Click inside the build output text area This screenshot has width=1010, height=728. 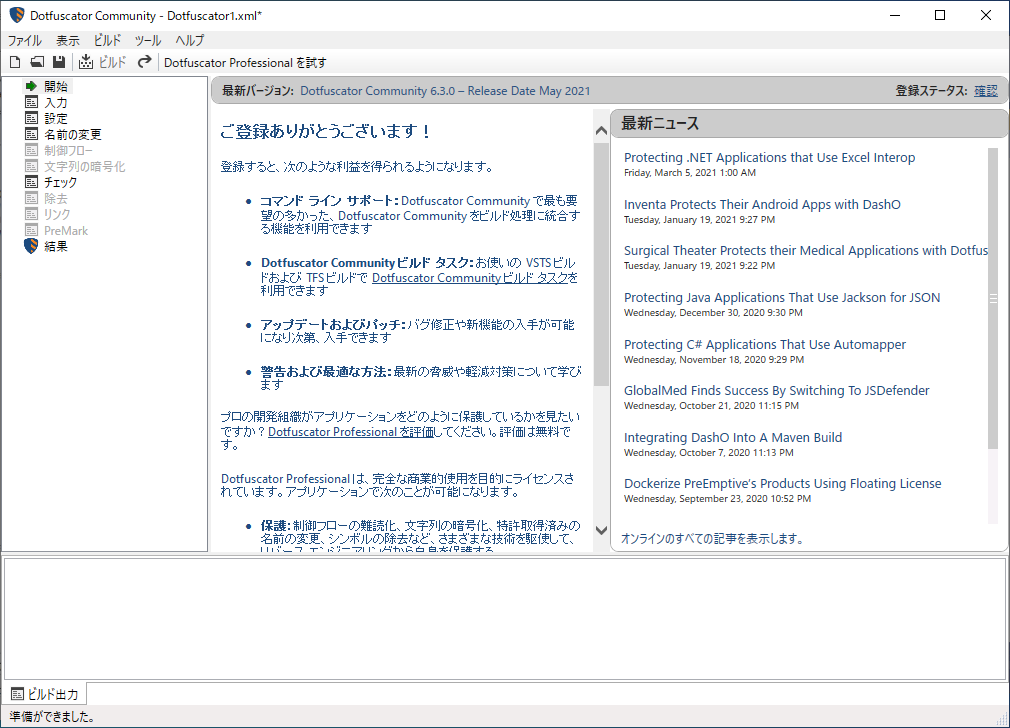[505, 618]
